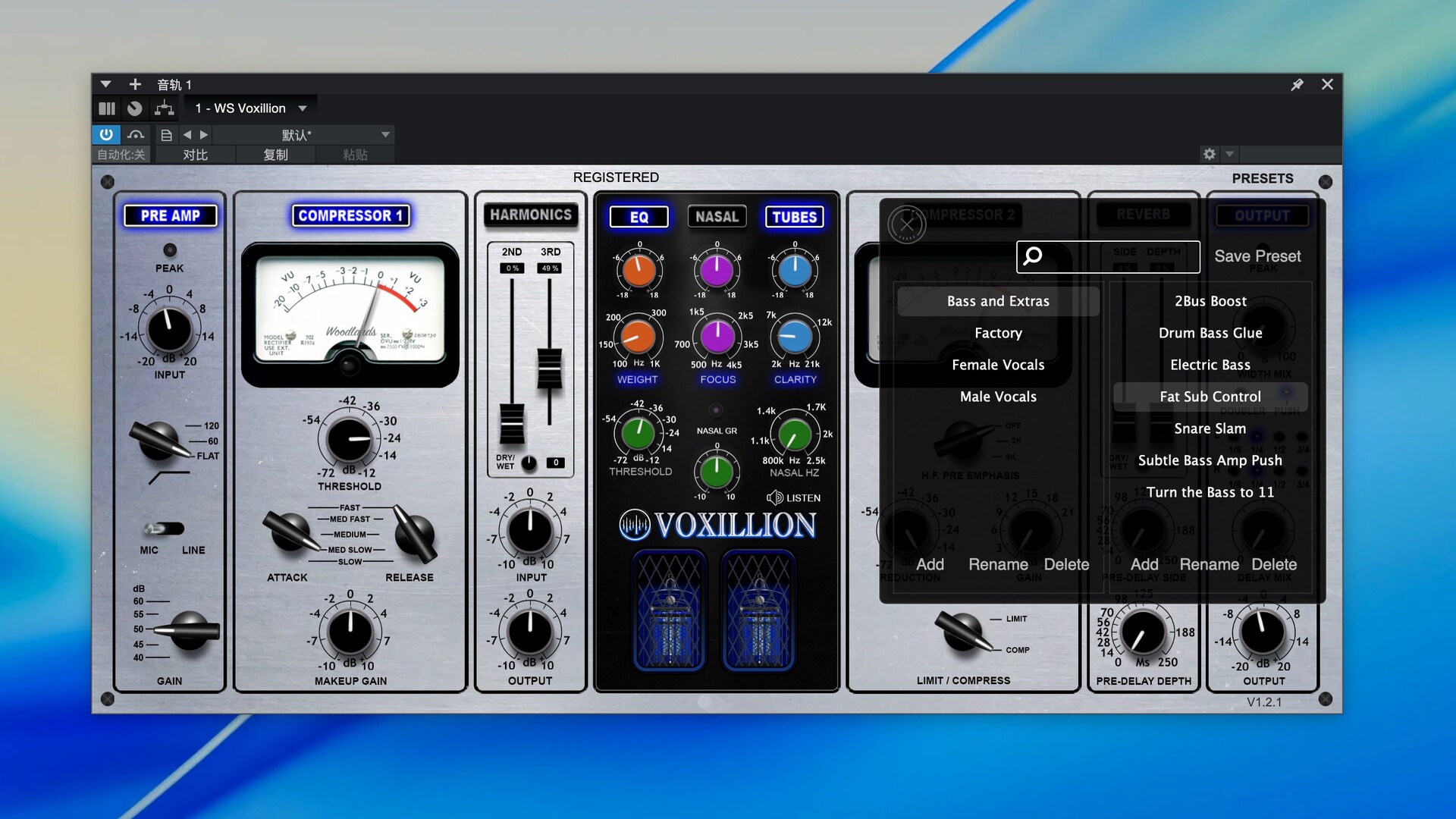This screenshot has width=1456, height=819.
Task: Open the dropdown arrow beside 音轨 1
Action: (106, 84)
